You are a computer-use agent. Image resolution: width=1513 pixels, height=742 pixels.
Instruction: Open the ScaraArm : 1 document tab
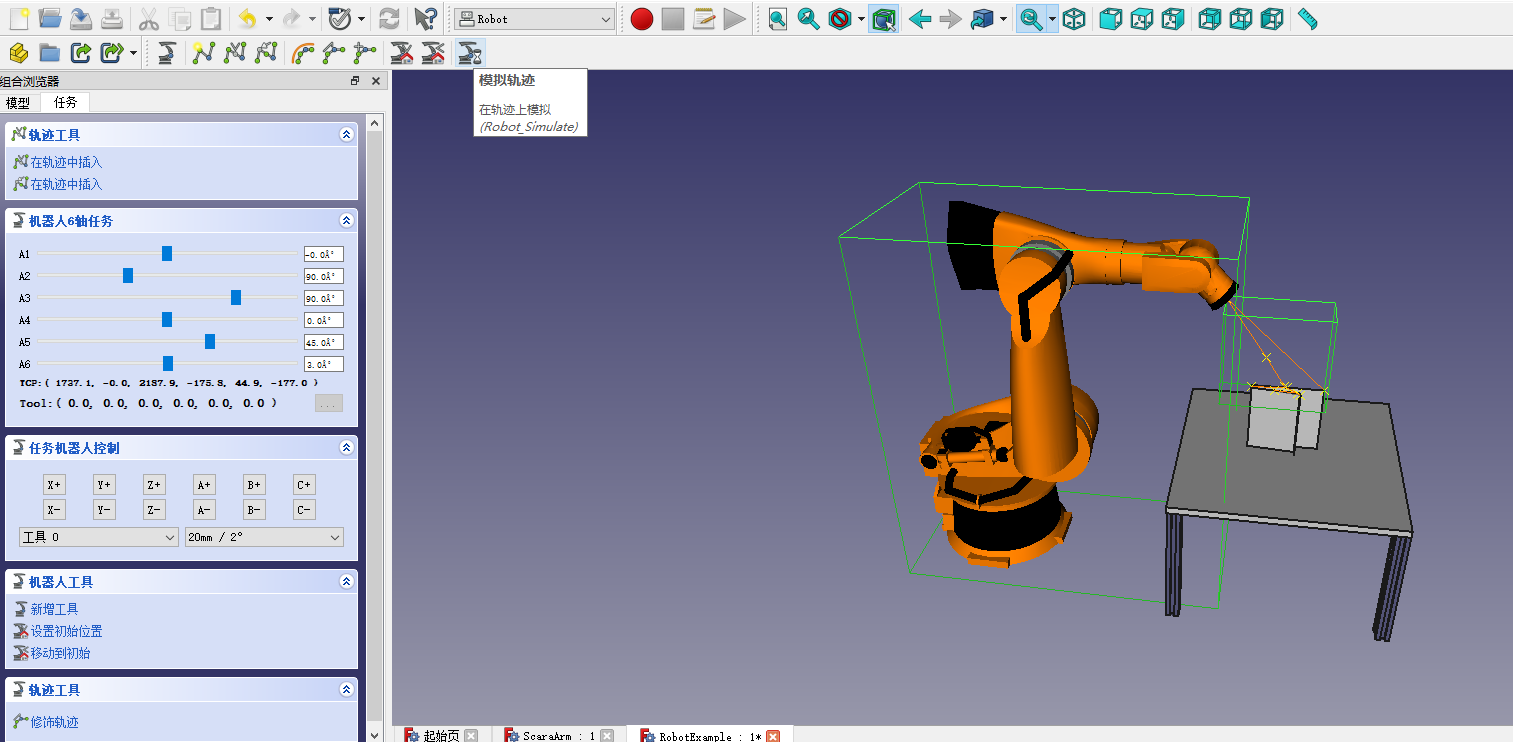pos(558,735)
